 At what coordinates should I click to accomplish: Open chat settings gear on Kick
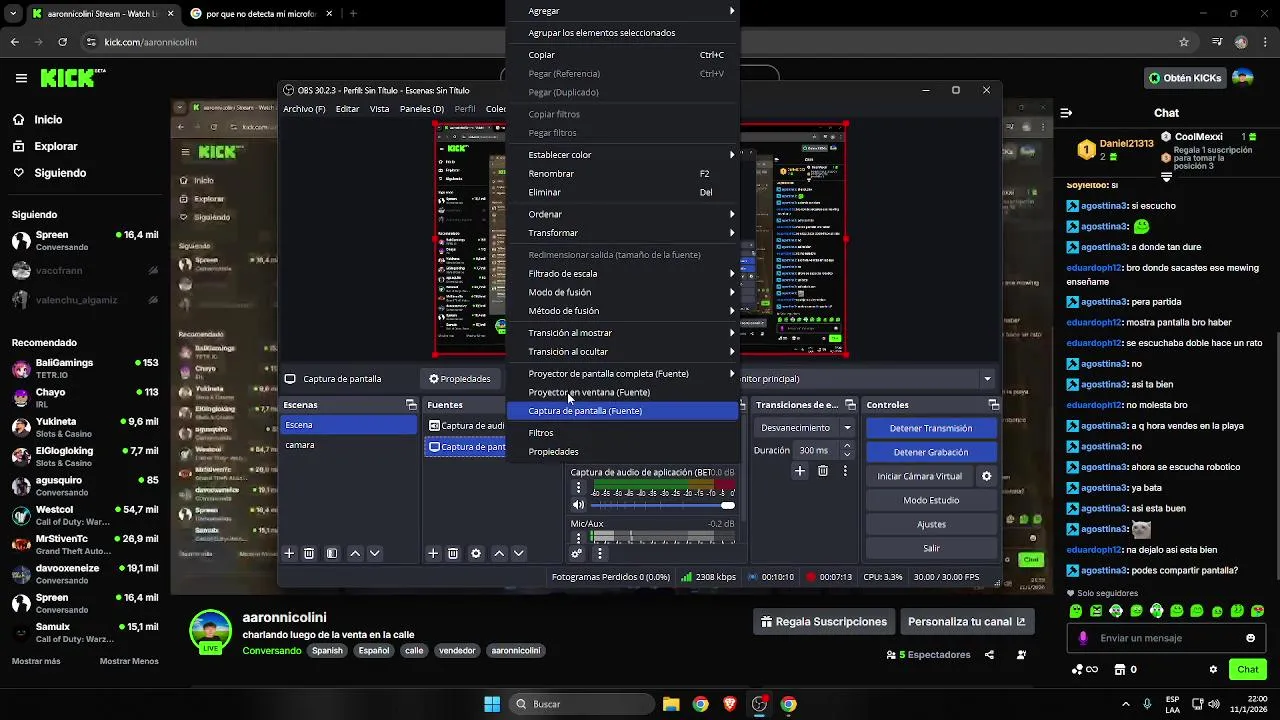[x=1213, y=669]
